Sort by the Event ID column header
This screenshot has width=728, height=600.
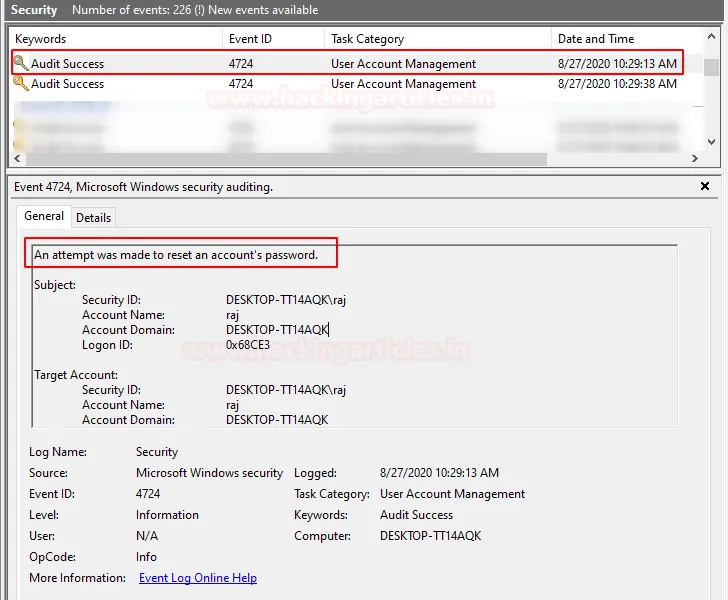click(x=273, y=39)
